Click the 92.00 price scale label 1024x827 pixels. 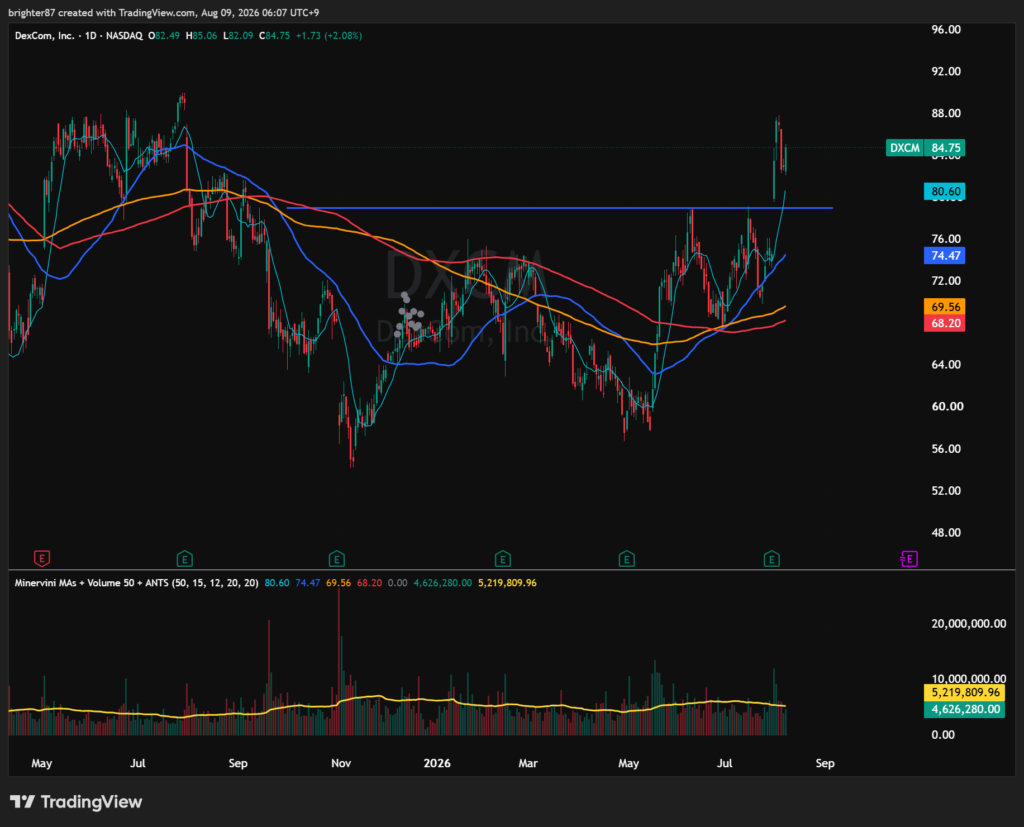[x=946, y=71]
